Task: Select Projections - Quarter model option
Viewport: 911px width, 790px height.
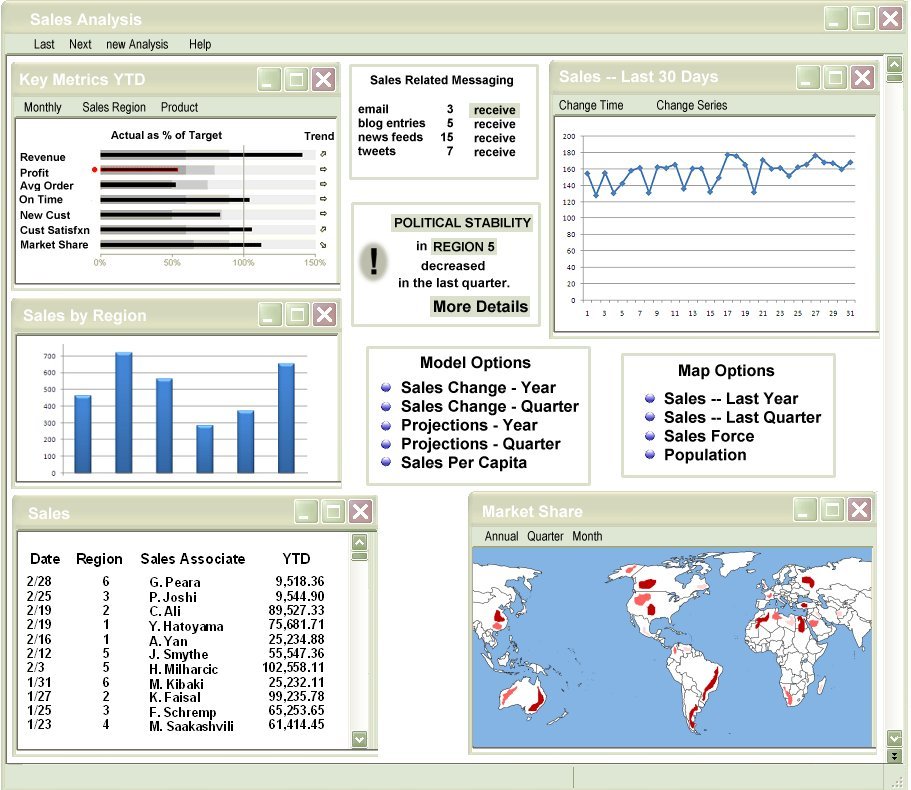Action: point(480,444)
